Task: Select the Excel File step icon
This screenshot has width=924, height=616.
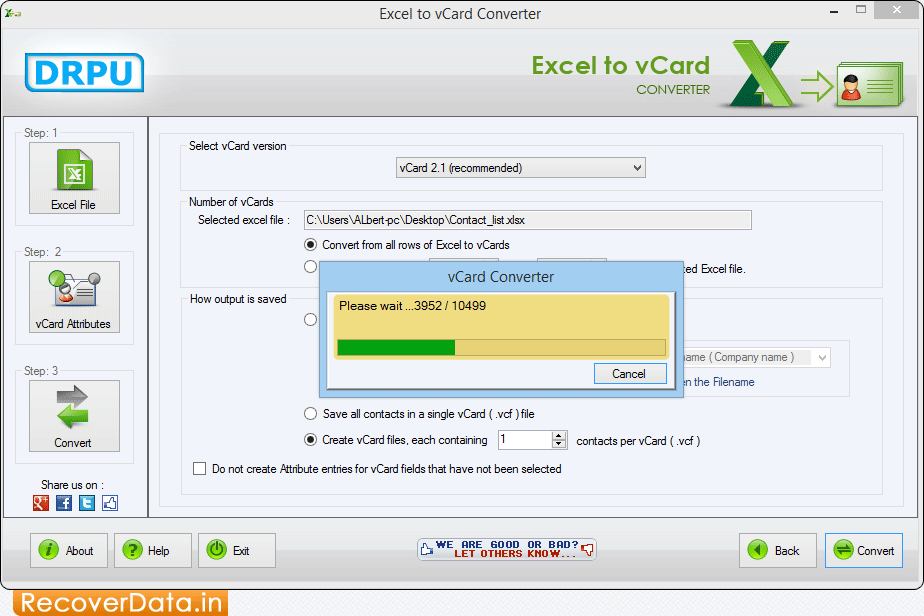Action: pos(74,177)
